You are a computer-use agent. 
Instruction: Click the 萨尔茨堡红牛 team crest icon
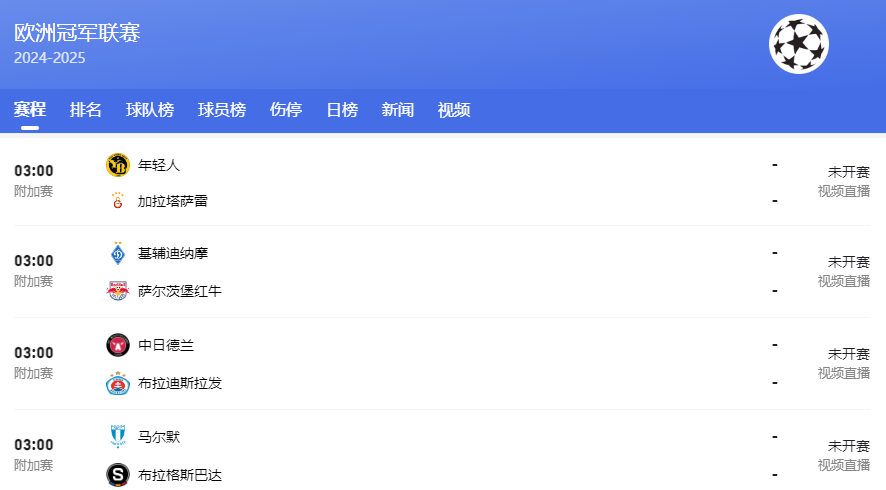click(x=118, y=291)
